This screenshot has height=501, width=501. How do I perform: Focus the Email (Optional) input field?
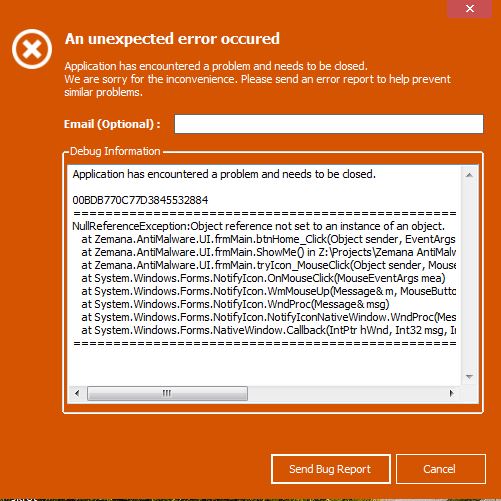point(329,124)
